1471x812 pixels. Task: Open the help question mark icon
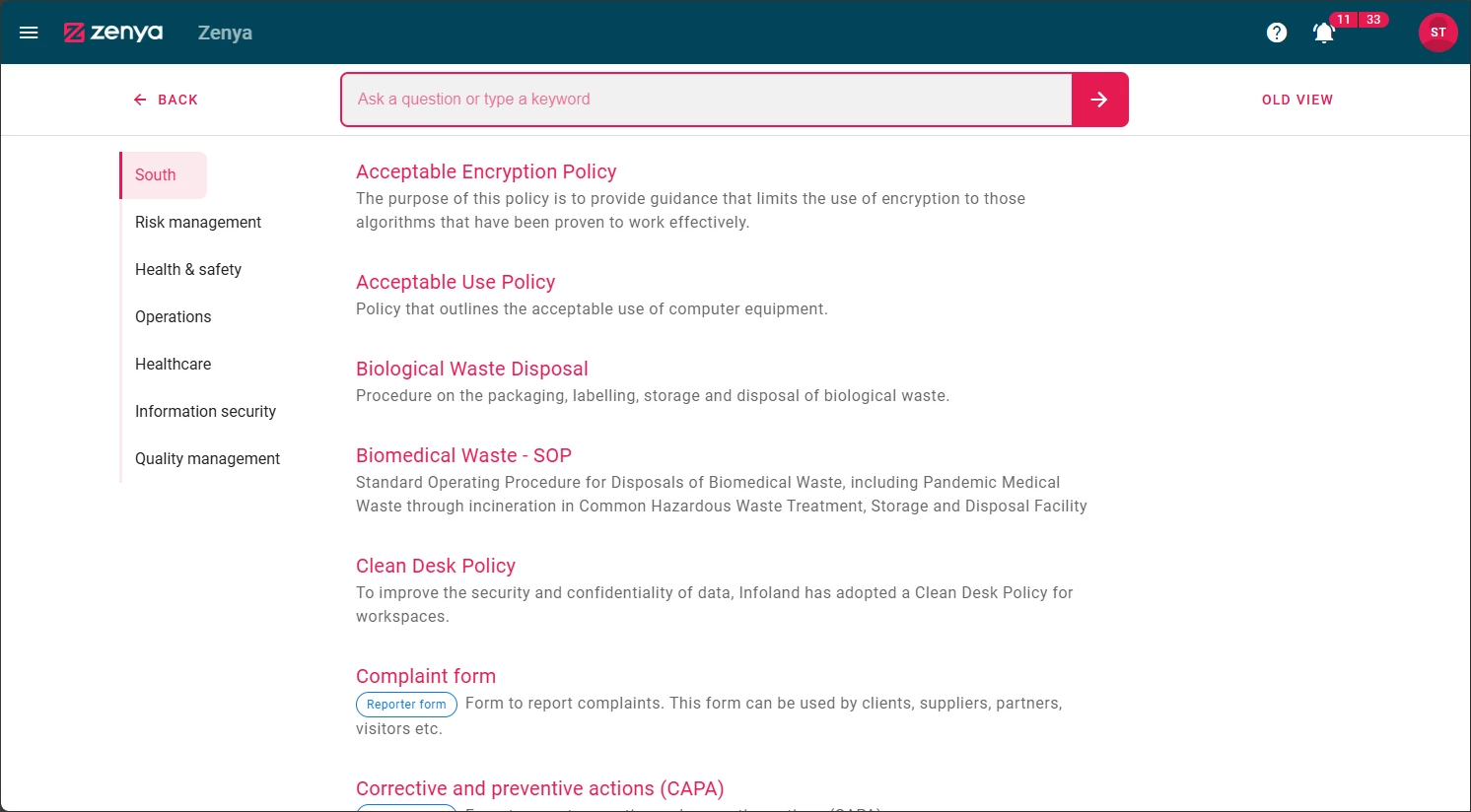pyautogui.click(x=1277, y=33)
